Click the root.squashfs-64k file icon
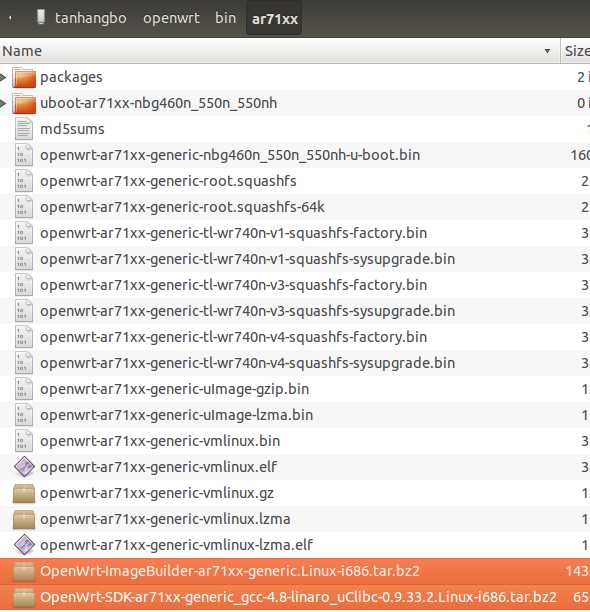 [24, 207]
